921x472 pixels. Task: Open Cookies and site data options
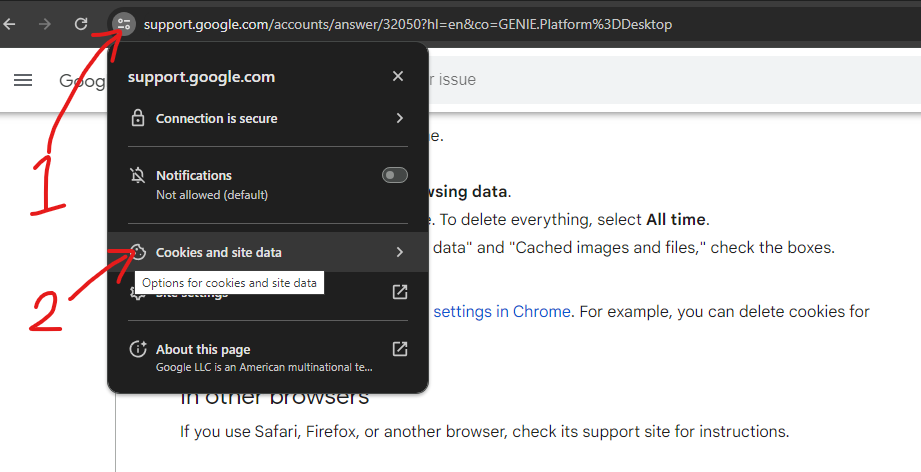pyautogui.click(x=268, y=252)
